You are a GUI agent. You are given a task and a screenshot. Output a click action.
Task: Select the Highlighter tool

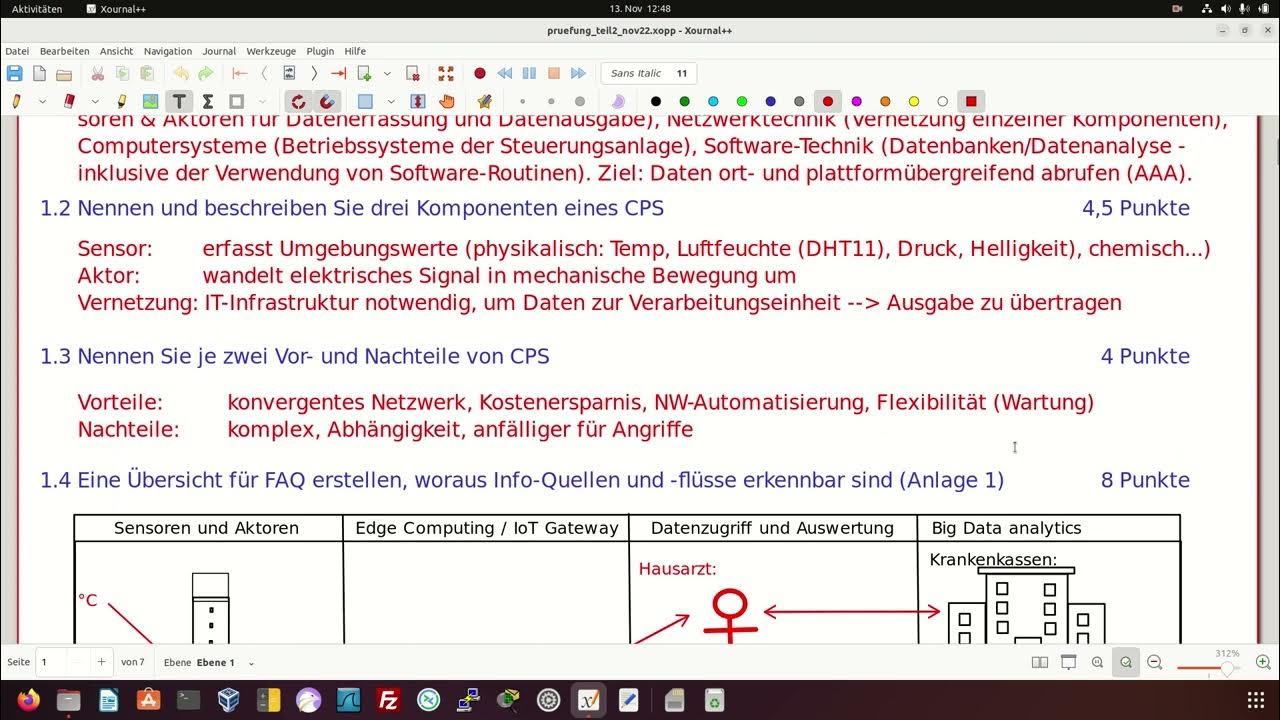(121, 101)
